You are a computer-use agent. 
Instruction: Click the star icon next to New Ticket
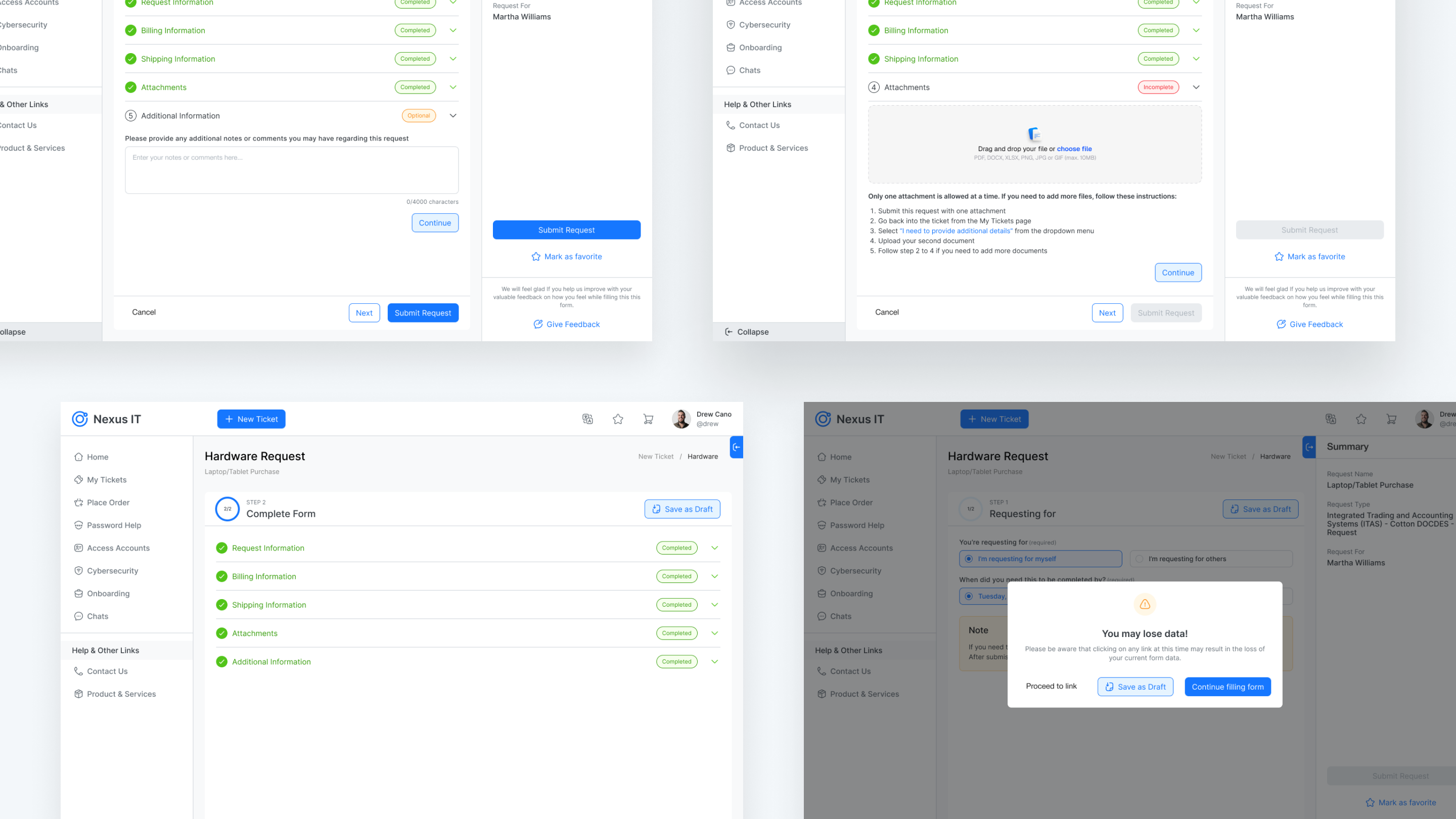618,419
